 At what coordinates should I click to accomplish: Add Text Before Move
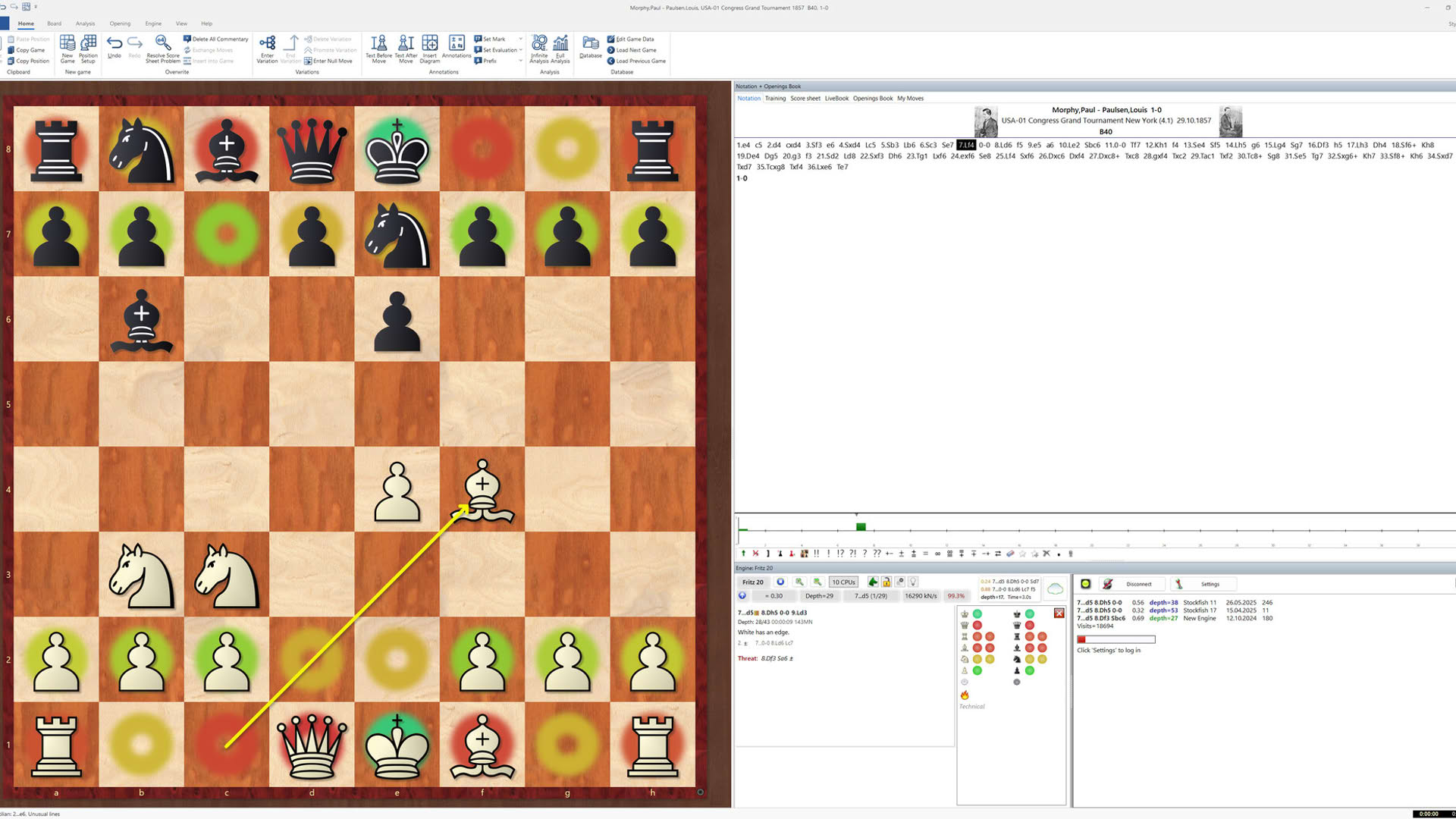(378, 49)
